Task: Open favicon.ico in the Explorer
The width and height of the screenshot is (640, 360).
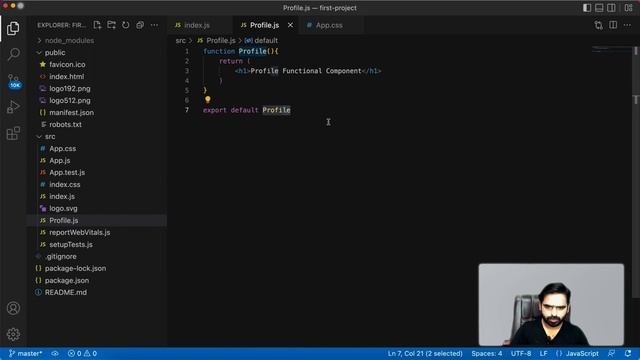Action: (x=97, y=64)
